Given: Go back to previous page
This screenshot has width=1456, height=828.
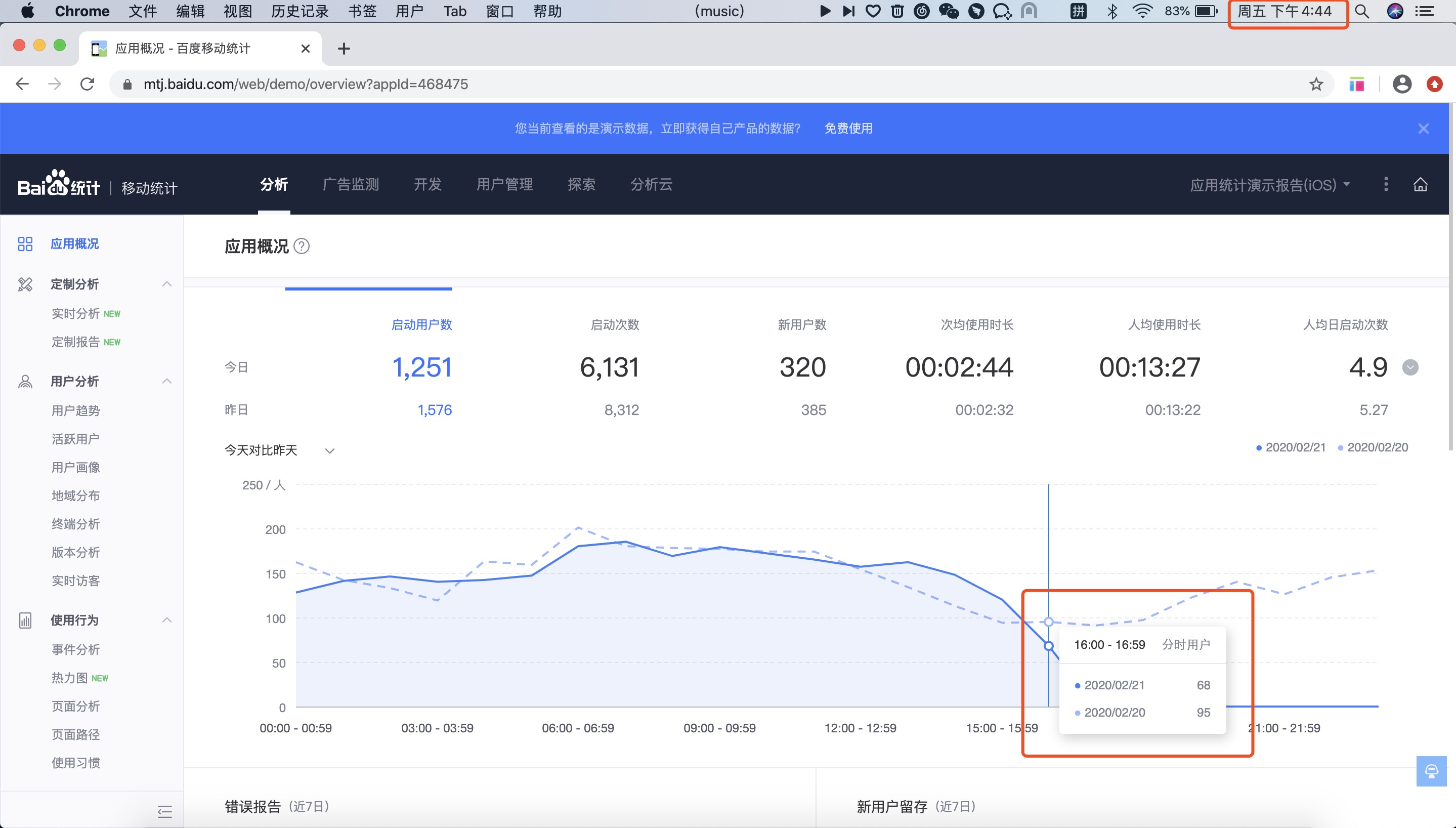Looking at the screenshot, I should 22,84.
